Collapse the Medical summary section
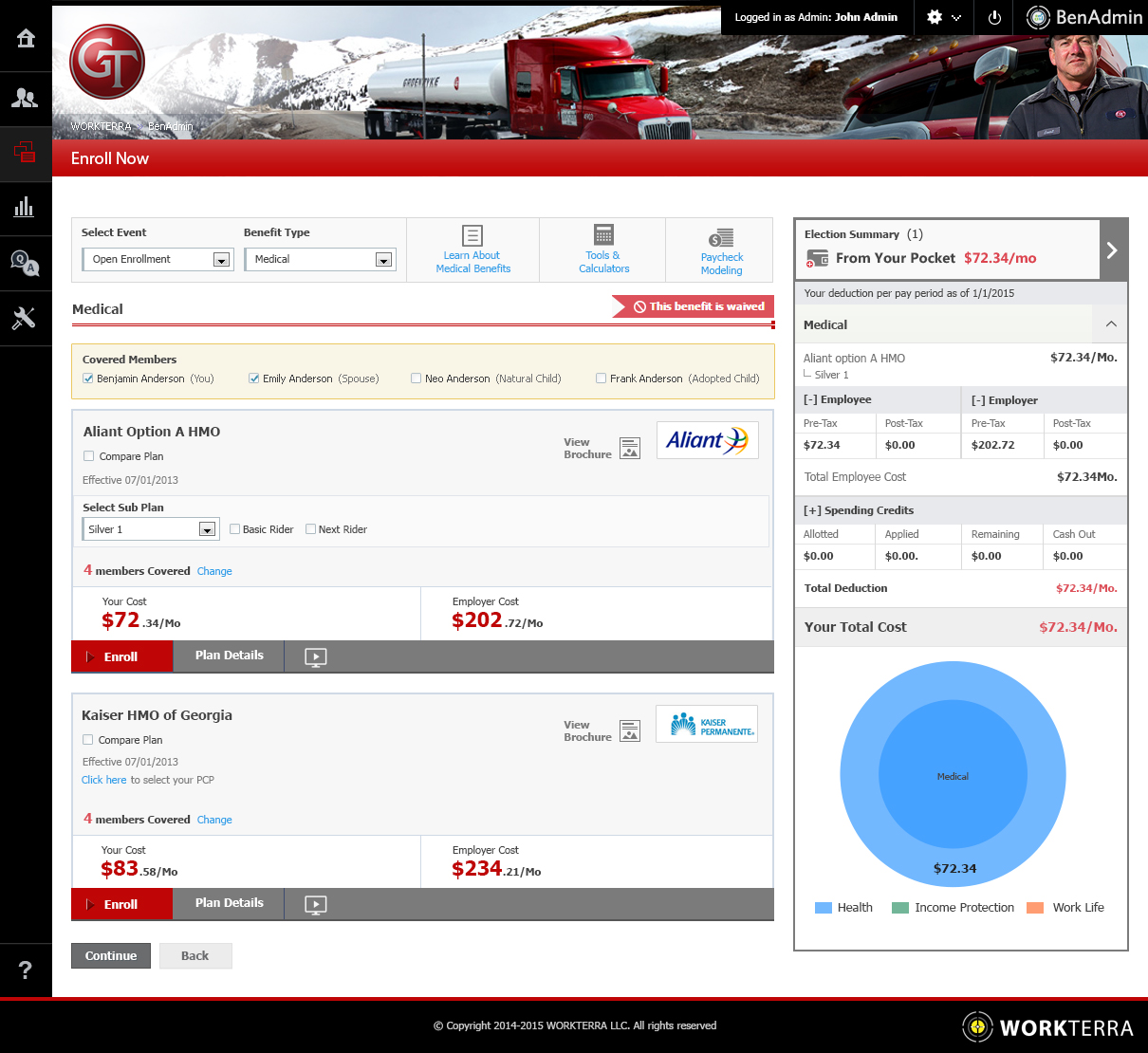The image size is (1148, 1053). pyautogui.click(x=1111, y=324)
